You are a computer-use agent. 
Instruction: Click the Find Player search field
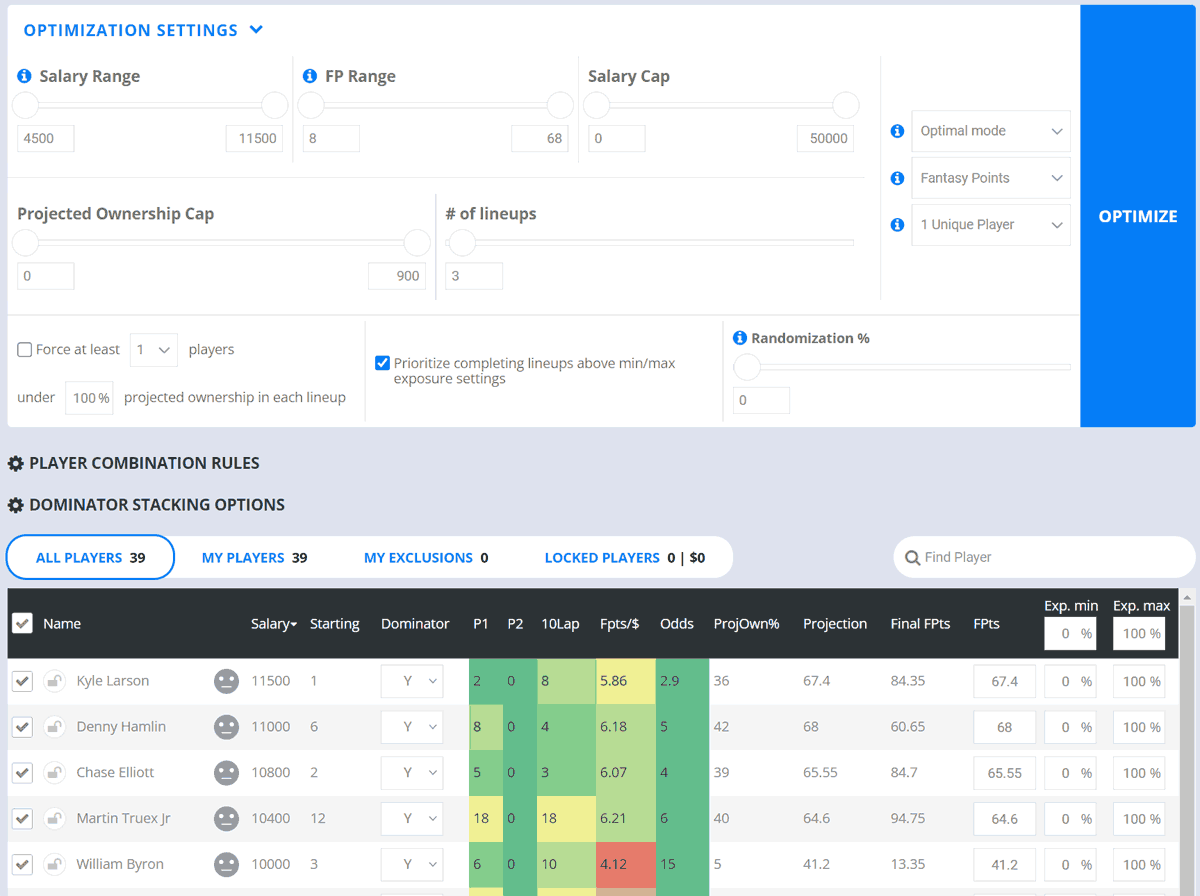[x=1044, y=558]
